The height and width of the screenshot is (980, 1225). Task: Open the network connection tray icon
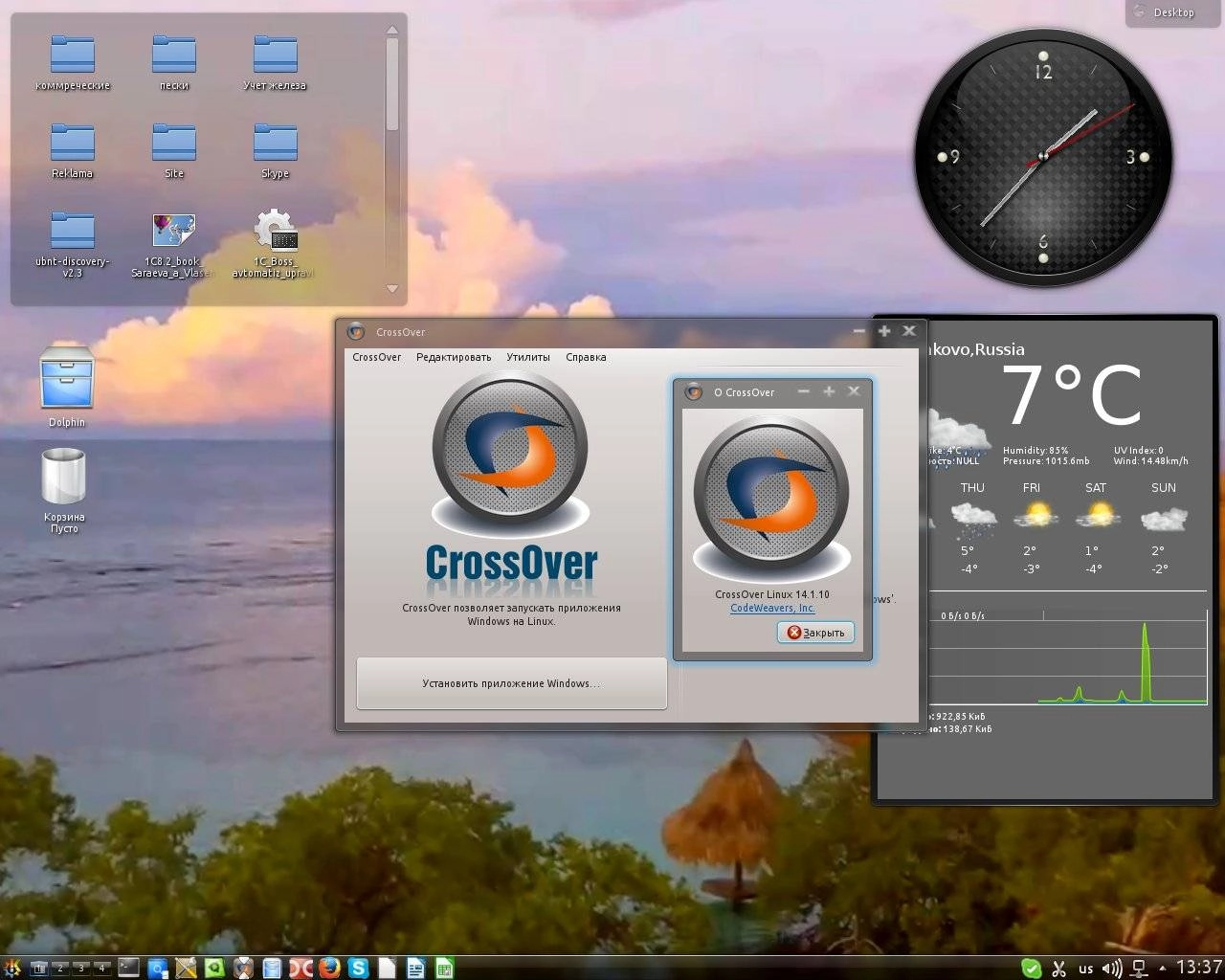pos(1139,969)
